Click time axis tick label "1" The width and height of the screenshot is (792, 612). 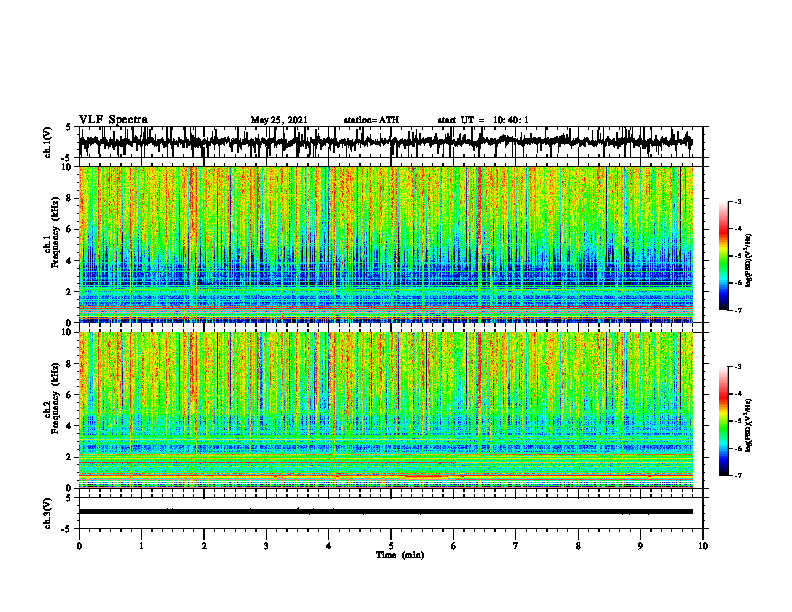tap(141, 546)
